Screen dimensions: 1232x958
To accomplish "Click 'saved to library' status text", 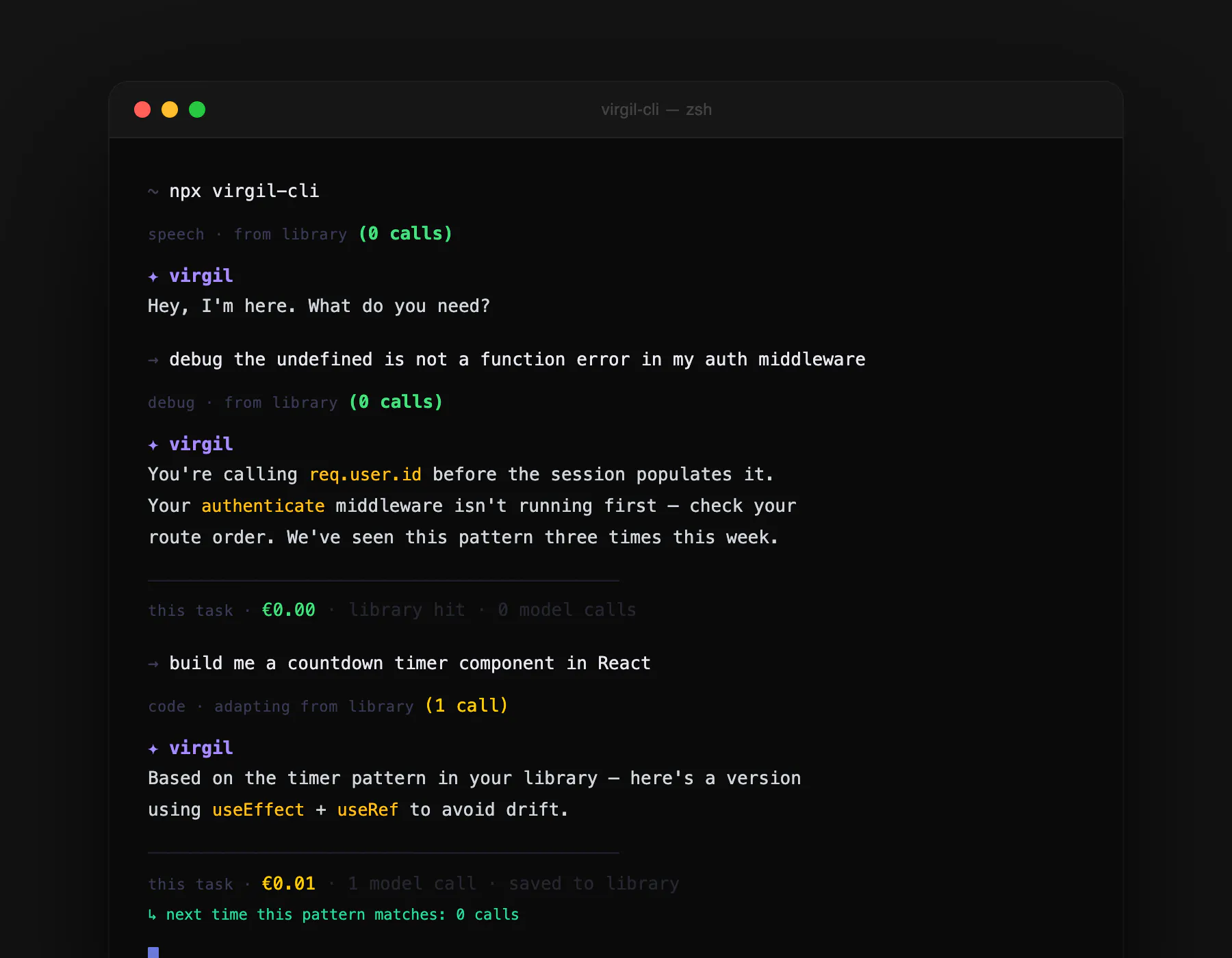I will tap(594, 883).
